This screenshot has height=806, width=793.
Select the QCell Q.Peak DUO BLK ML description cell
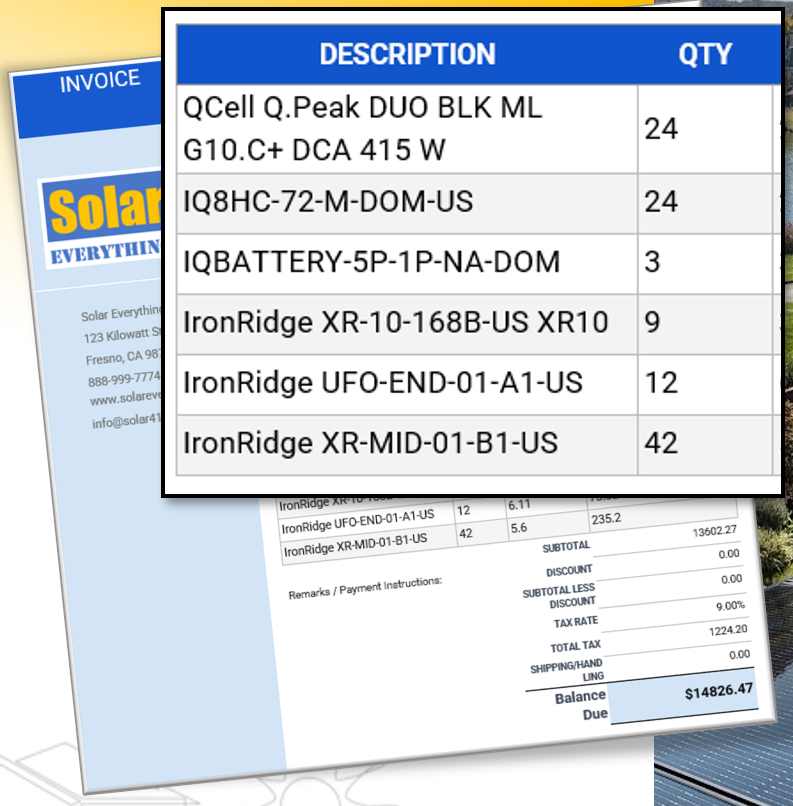(407, 129)
